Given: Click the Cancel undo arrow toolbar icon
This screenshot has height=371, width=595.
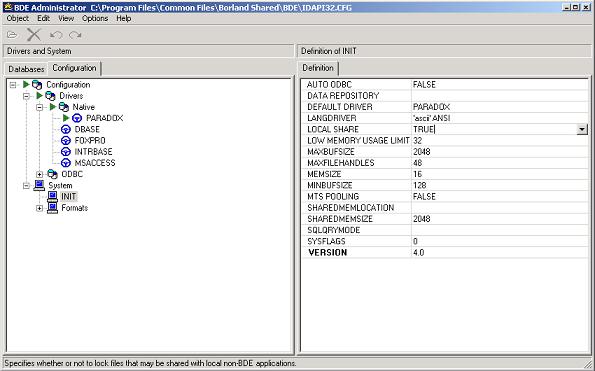Looking at the screenshot, I should [56, 35].
